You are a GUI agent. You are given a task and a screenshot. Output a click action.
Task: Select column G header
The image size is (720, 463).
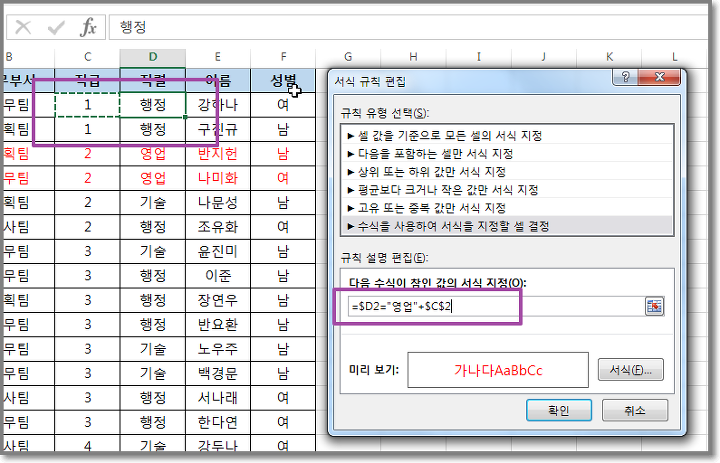click(348, 57)
